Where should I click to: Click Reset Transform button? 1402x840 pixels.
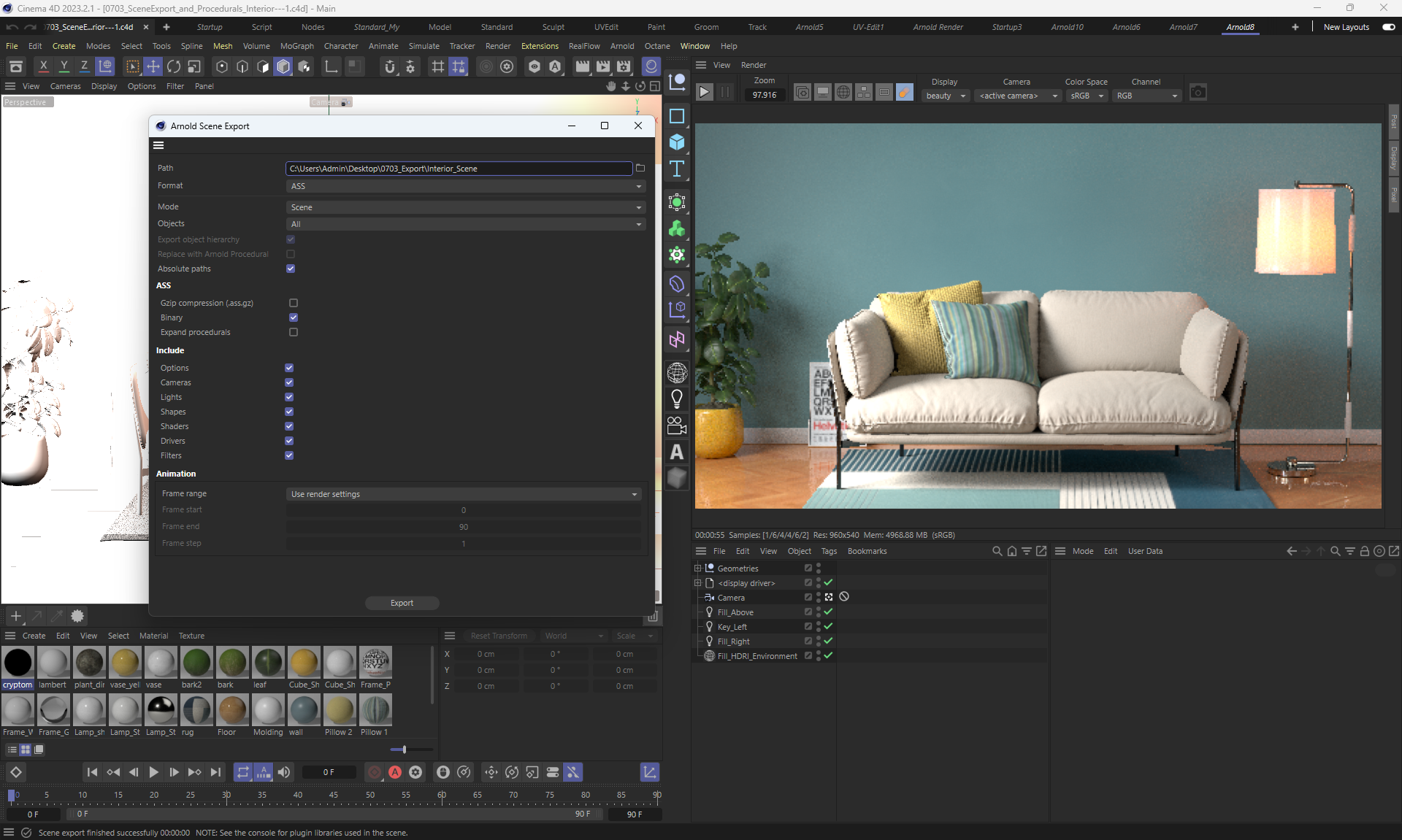(x=499, y=636)
